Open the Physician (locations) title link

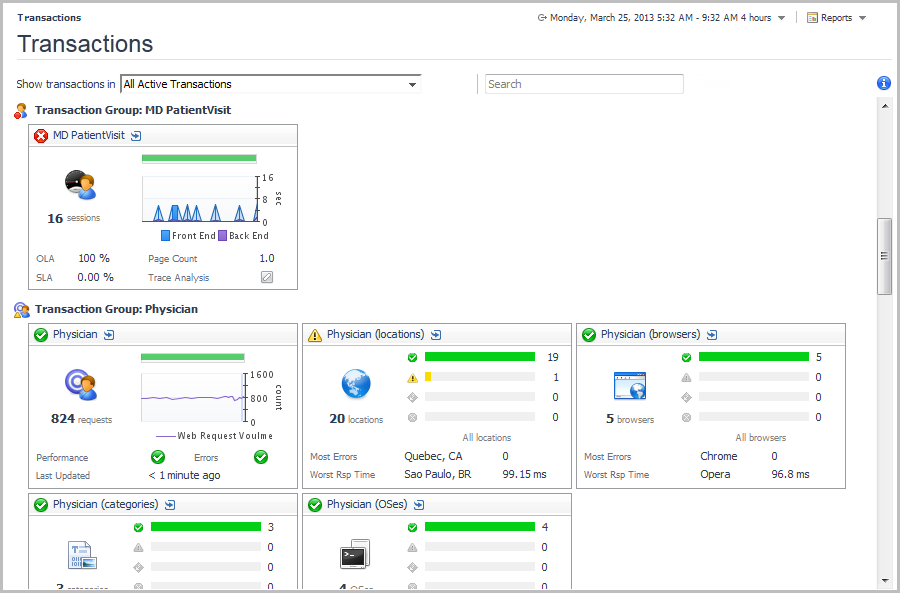click(375, 334)
